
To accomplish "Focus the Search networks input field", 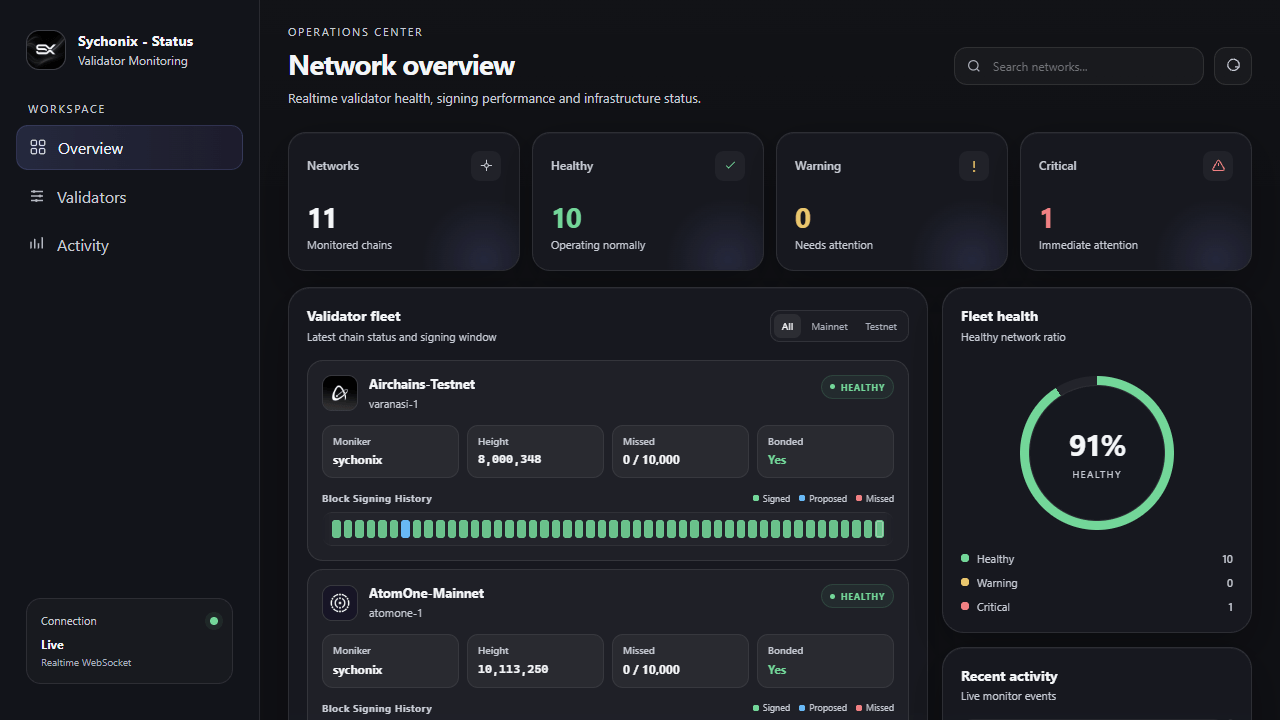I will [1079, 66].
